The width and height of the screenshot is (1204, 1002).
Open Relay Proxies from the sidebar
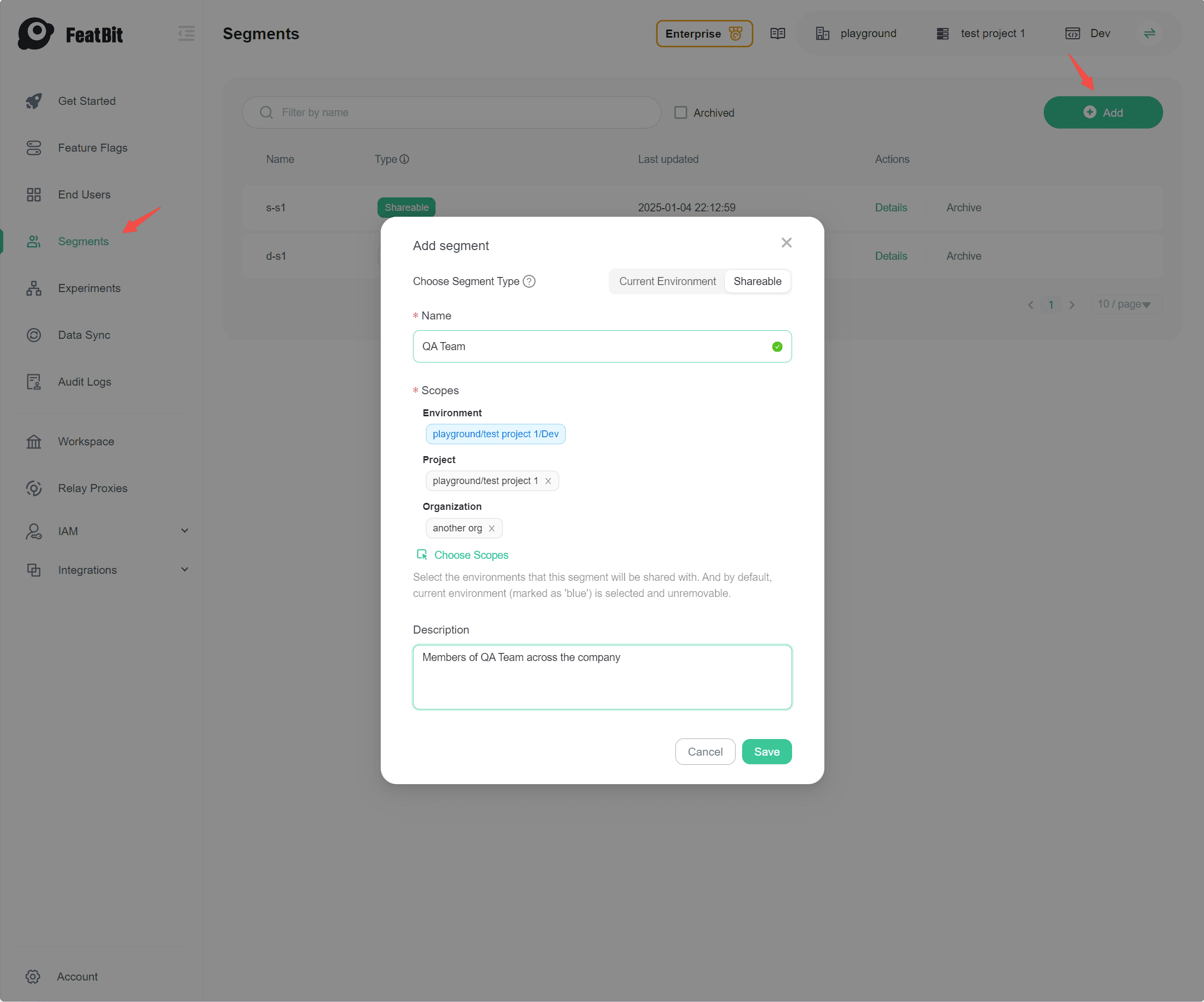[x=92, y=488]
